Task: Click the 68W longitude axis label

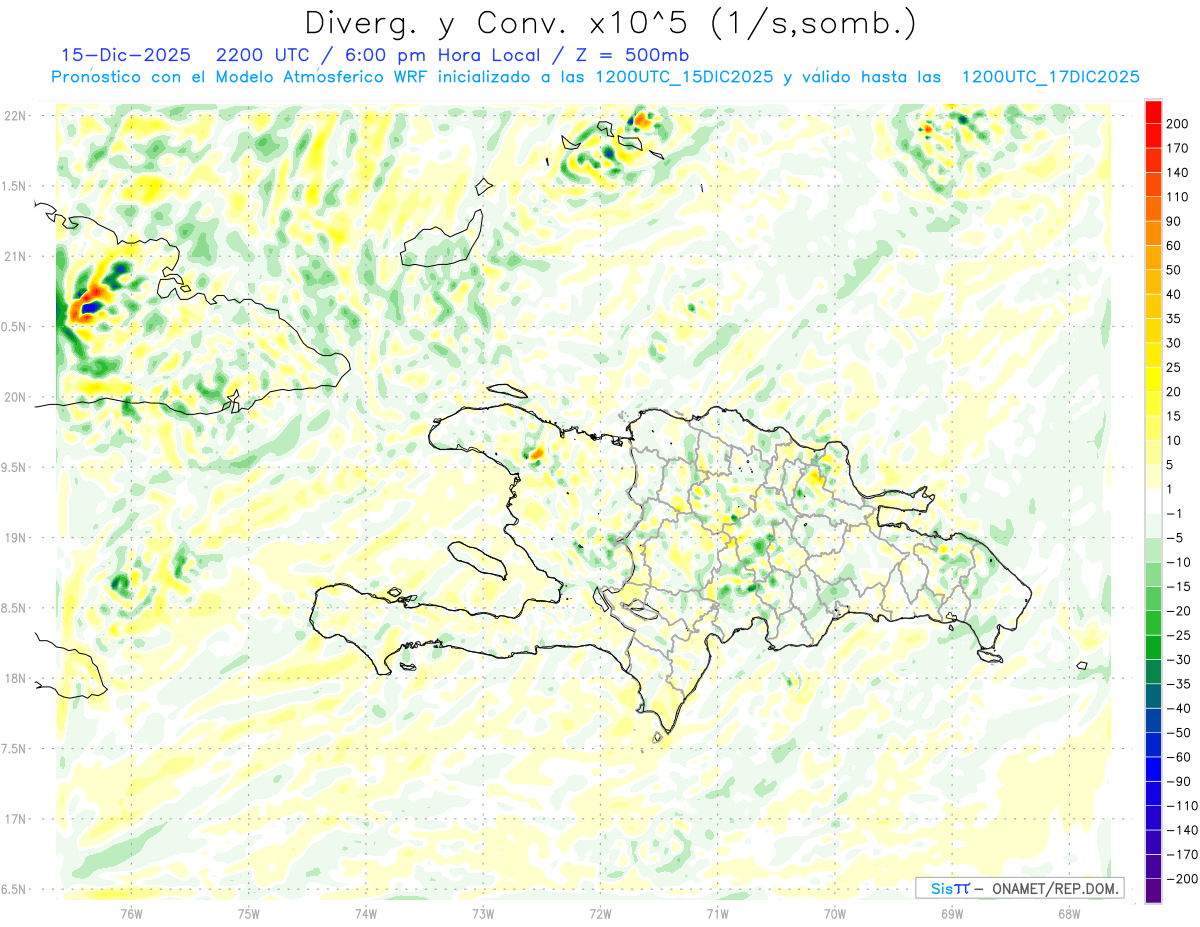Action: pos(1069,914)
